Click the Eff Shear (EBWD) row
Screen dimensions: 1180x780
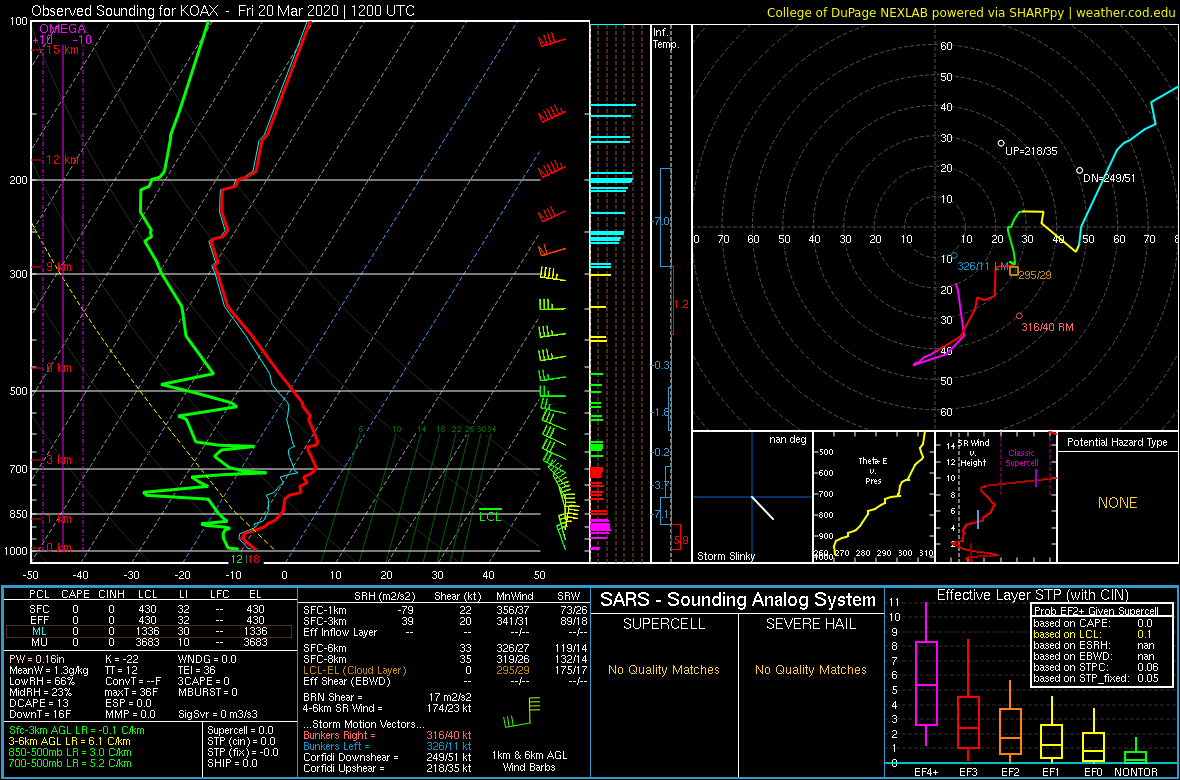444,681
